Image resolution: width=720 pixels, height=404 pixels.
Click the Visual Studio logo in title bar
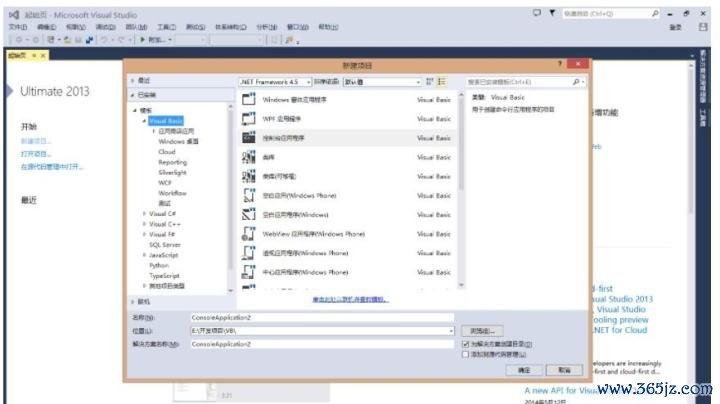pyautogui.click(x=14, y=15)
